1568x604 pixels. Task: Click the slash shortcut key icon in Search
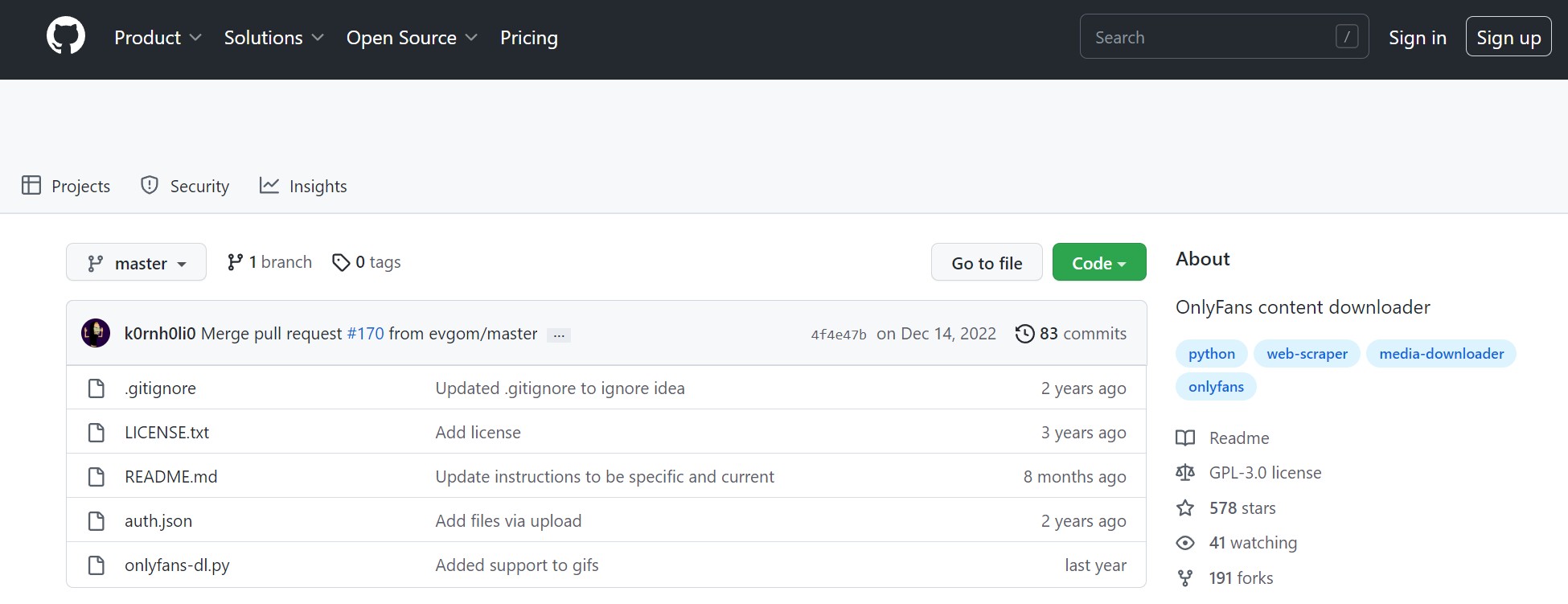tap(1347, 36)
